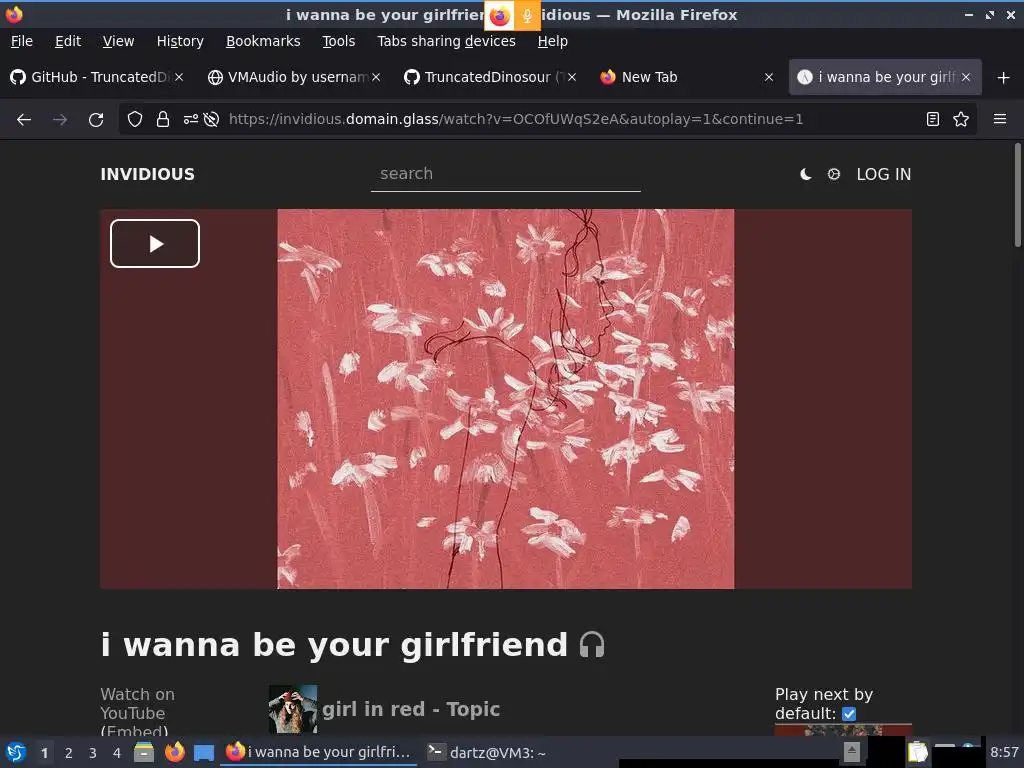
Task: Click show desktop icon in taskbar
Action: (204, 753)
